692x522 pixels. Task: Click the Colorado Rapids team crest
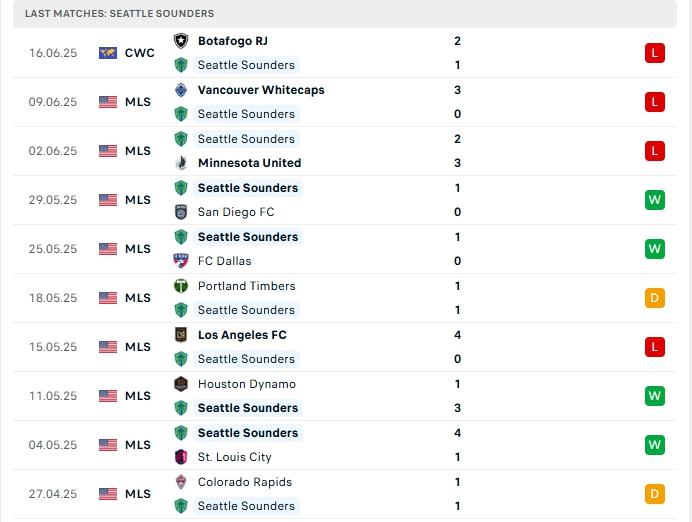(x=181, y=482)
